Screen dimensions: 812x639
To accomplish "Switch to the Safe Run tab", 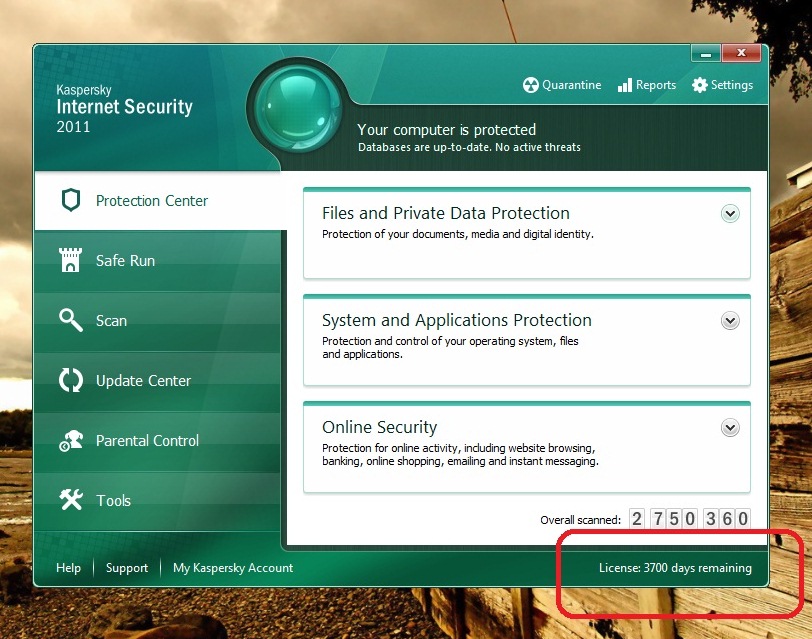I will 158,260.
